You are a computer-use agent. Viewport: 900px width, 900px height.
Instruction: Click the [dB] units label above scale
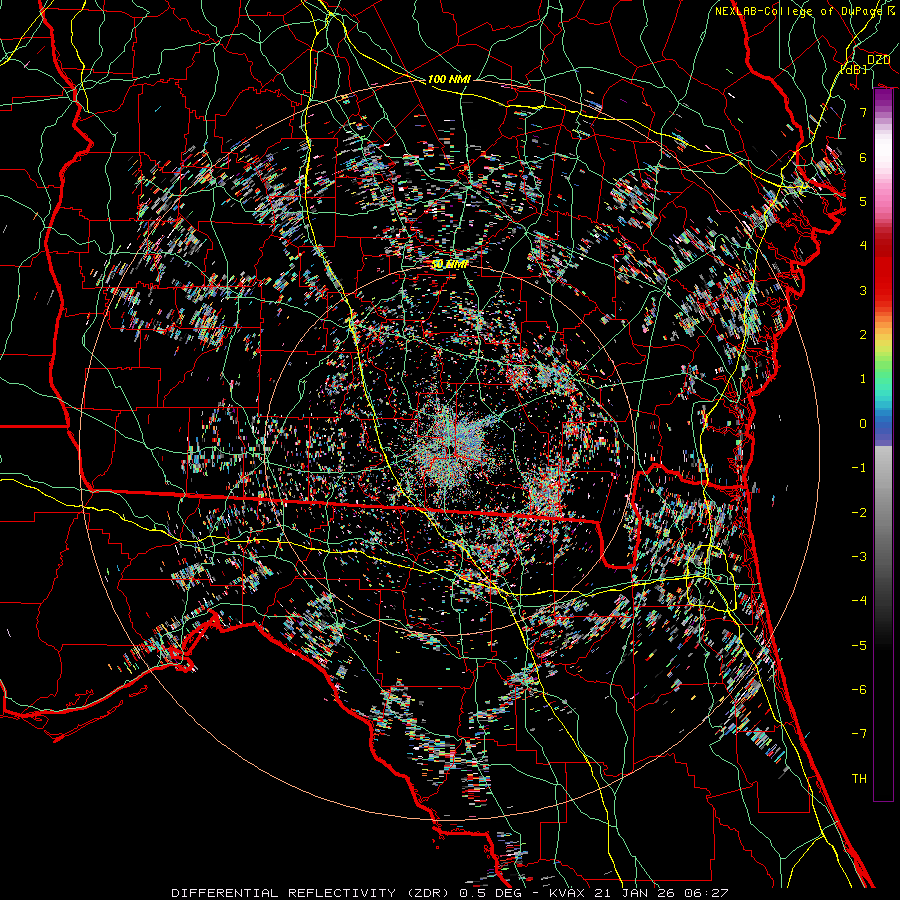point(853,69)
